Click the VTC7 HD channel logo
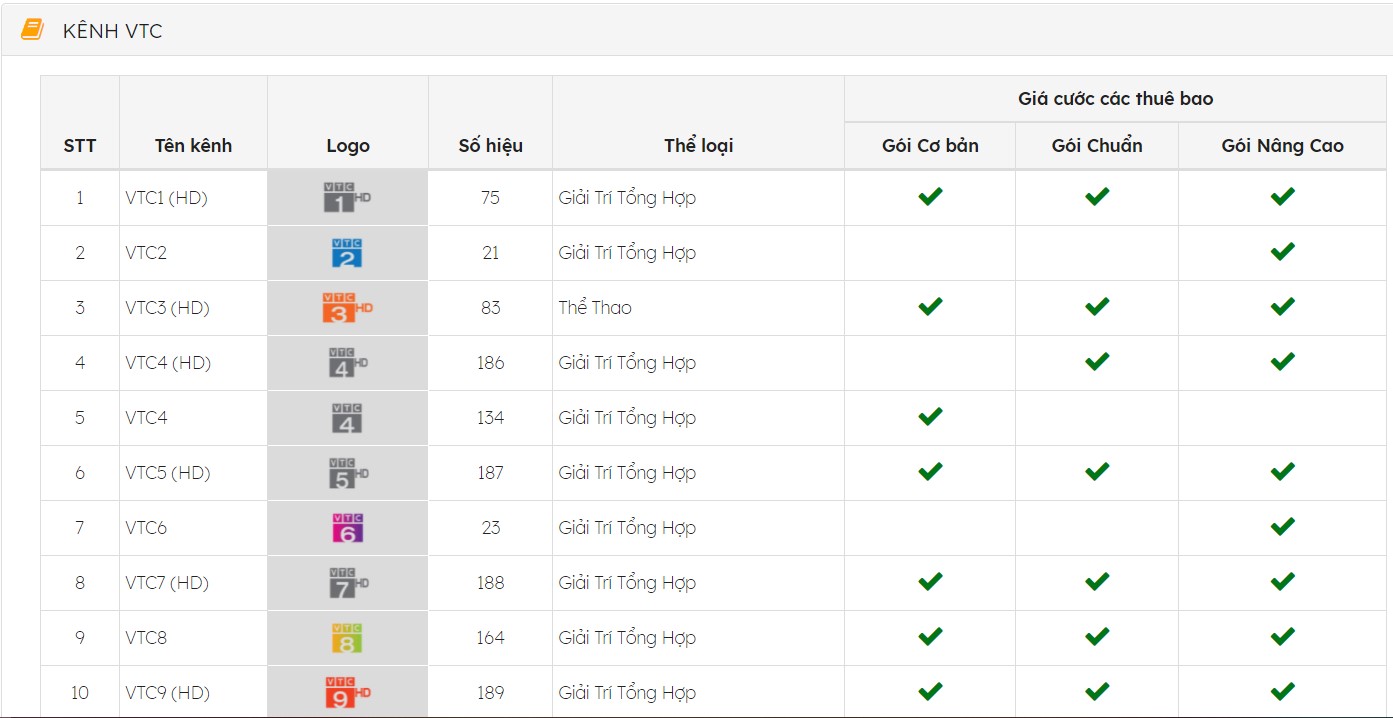The width and height of the screenshot is (1393, 718). point(348,583)
